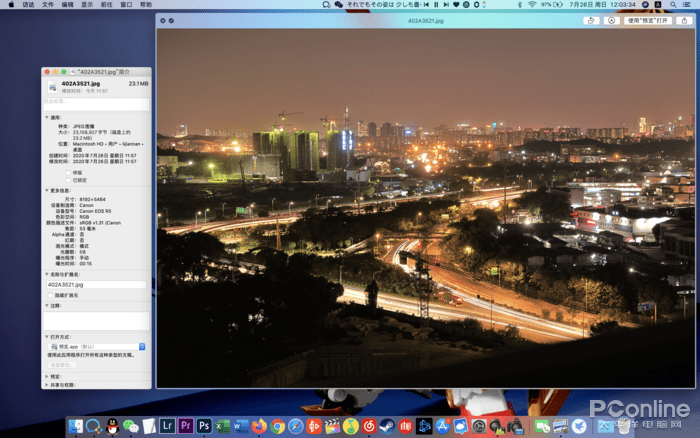Open Photoshop from the Dock
This screenshot has height=438, width=700.
click(x=204, y=426)
